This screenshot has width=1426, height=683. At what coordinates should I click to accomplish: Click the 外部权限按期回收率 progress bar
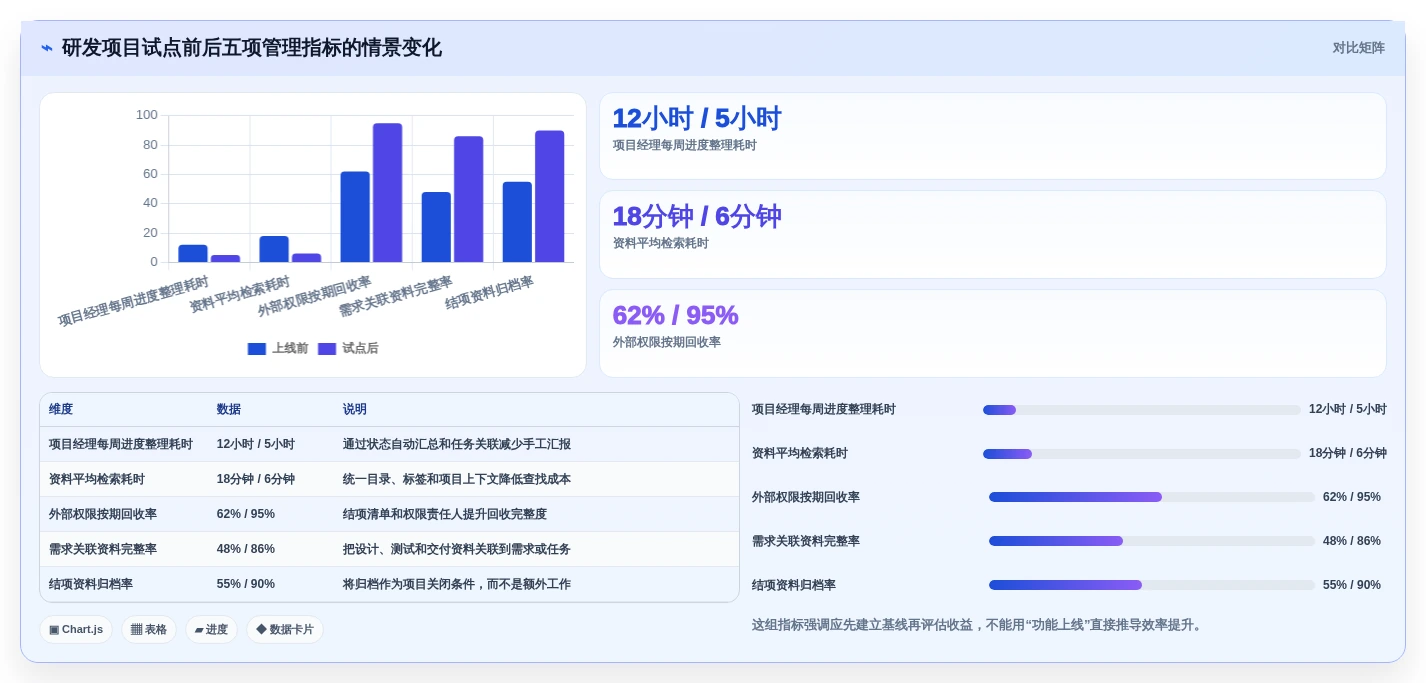1151,497
